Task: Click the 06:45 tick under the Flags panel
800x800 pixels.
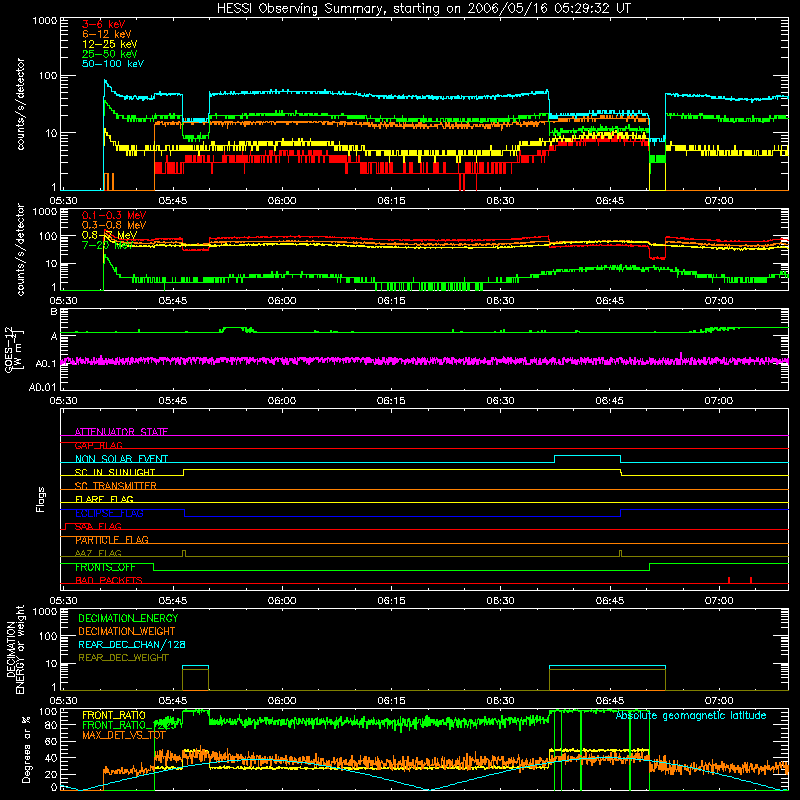Action: [x=609, y=601]
